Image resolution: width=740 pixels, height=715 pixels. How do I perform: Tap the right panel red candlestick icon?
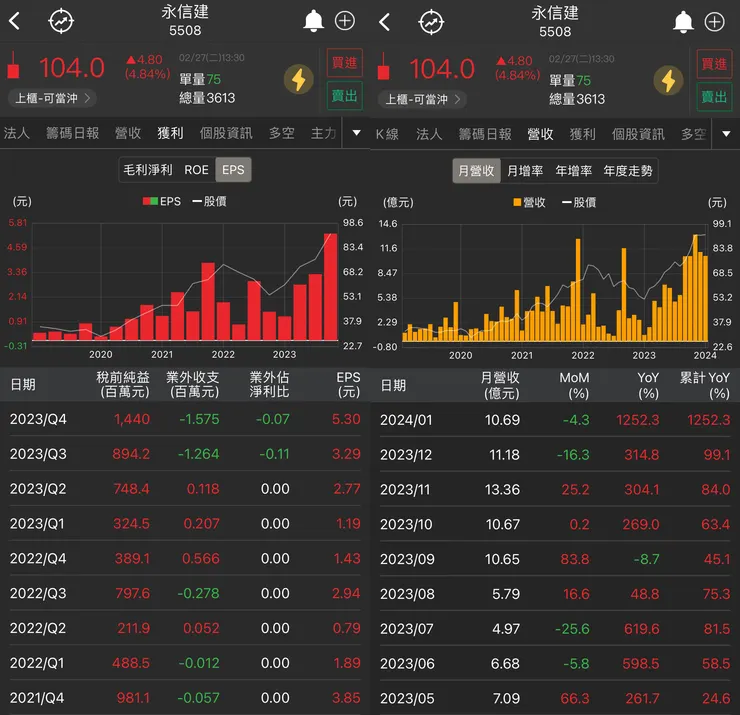coord(383,67)
